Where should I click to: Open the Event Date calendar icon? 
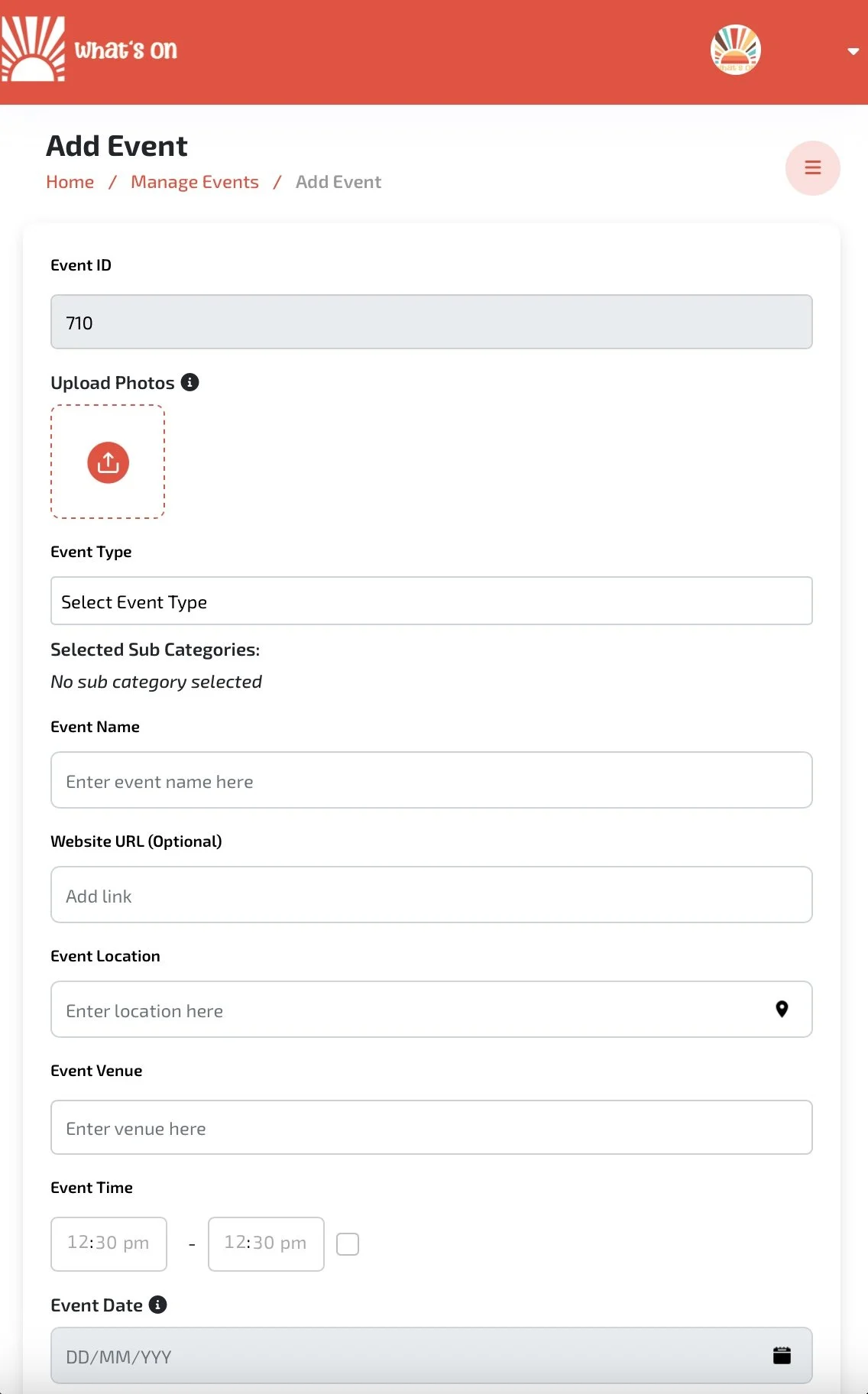tap(782, 1356)
